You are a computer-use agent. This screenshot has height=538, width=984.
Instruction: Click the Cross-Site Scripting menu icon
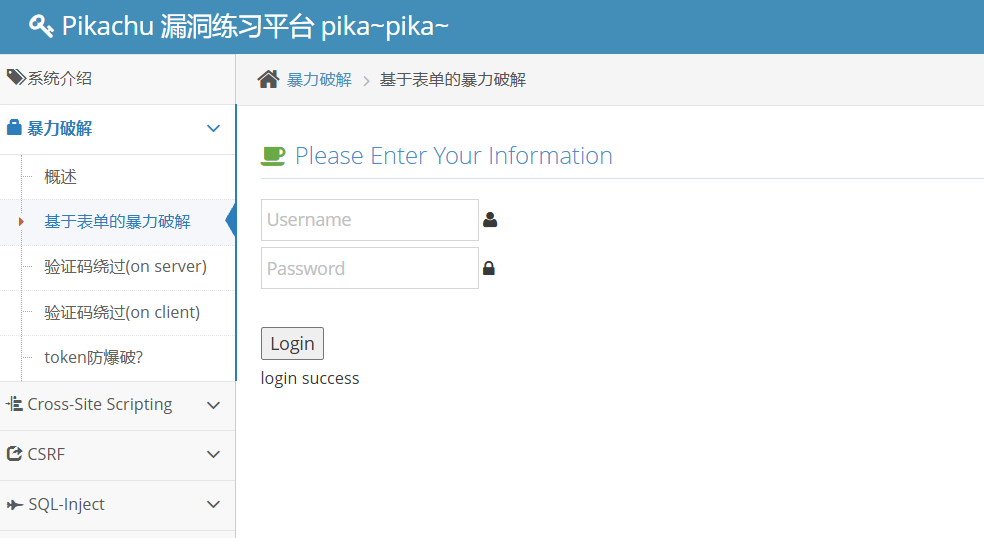(x=14, y=404)
